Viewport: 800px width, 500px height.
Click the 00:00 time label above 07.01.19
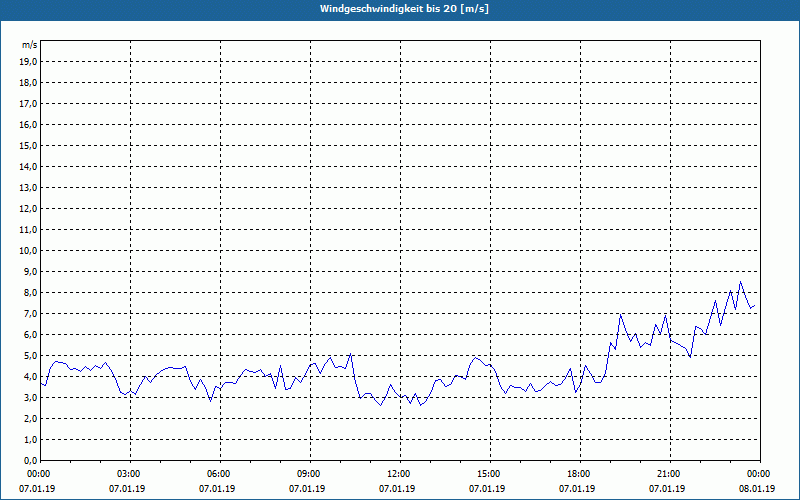coord(38,474)
